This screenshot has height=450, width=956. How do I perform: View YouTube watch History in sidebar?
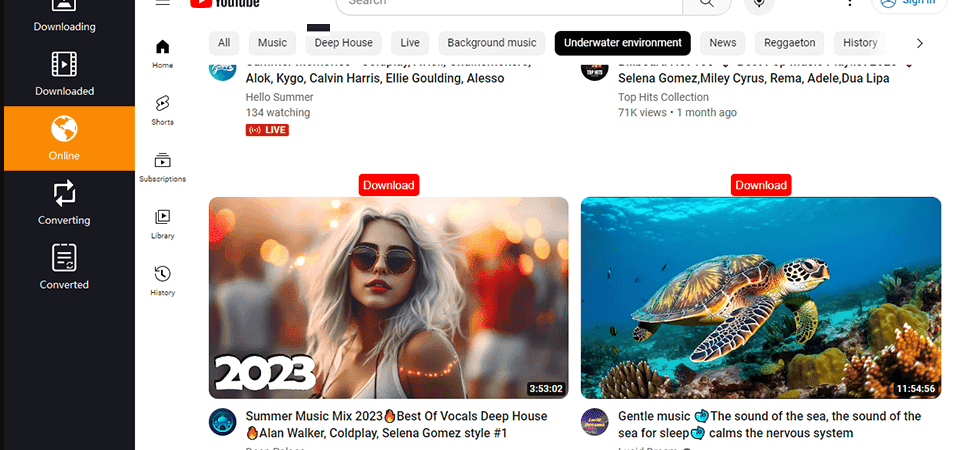pos(162,280)
